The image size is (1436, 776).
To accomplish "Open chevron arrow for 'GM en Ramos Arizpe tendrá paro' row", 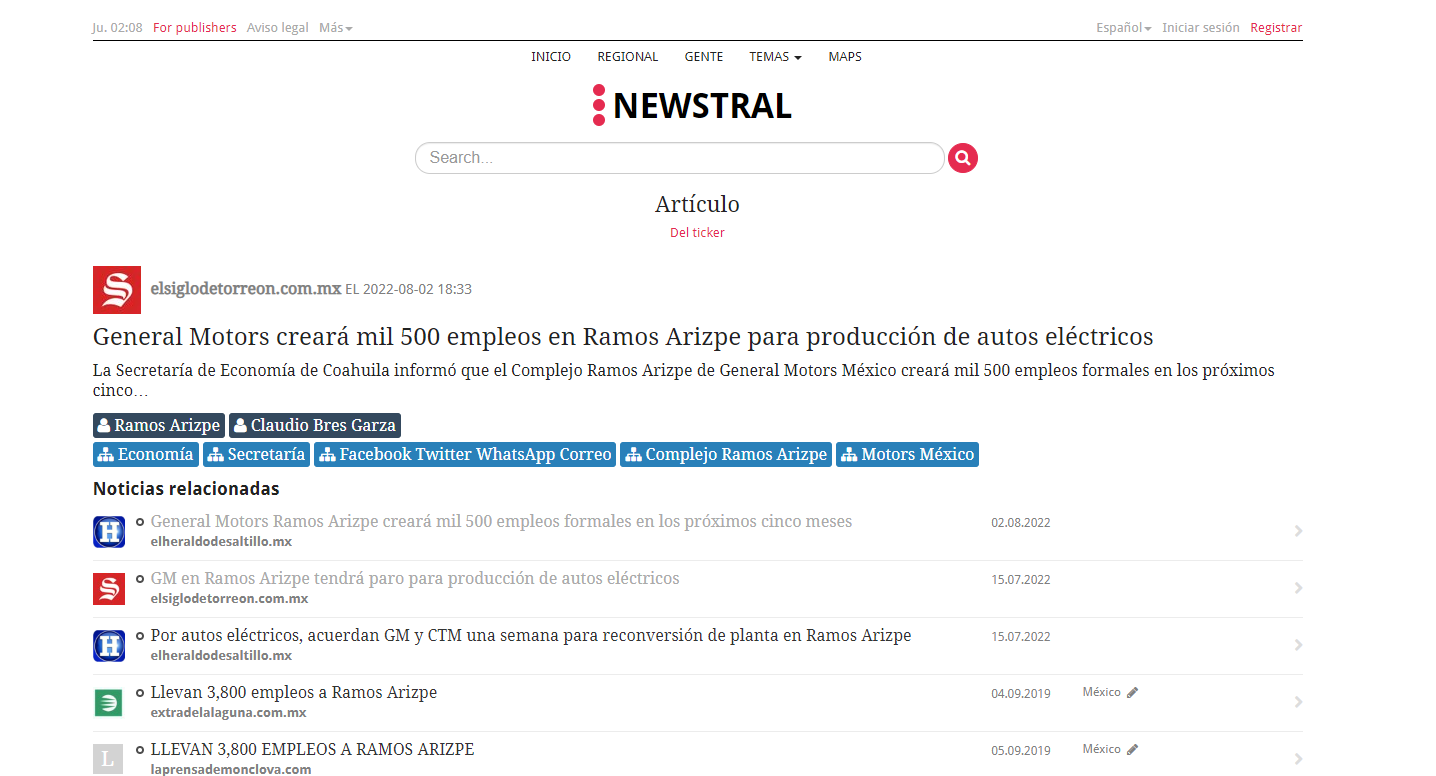I will (1298, 588).
